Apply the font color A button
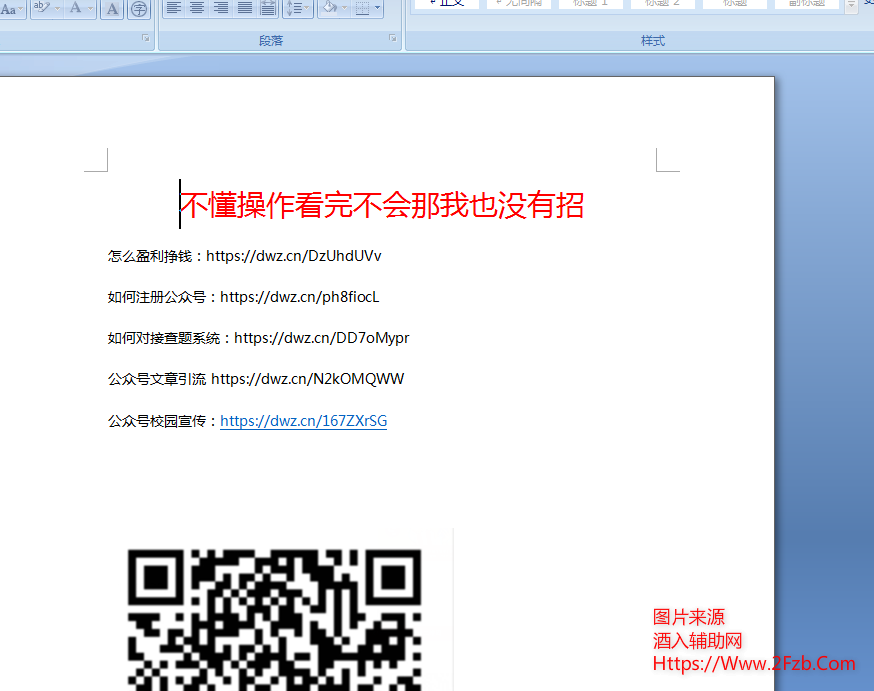Viewport: 874px width, 691px height. click(x=75, y=8)
